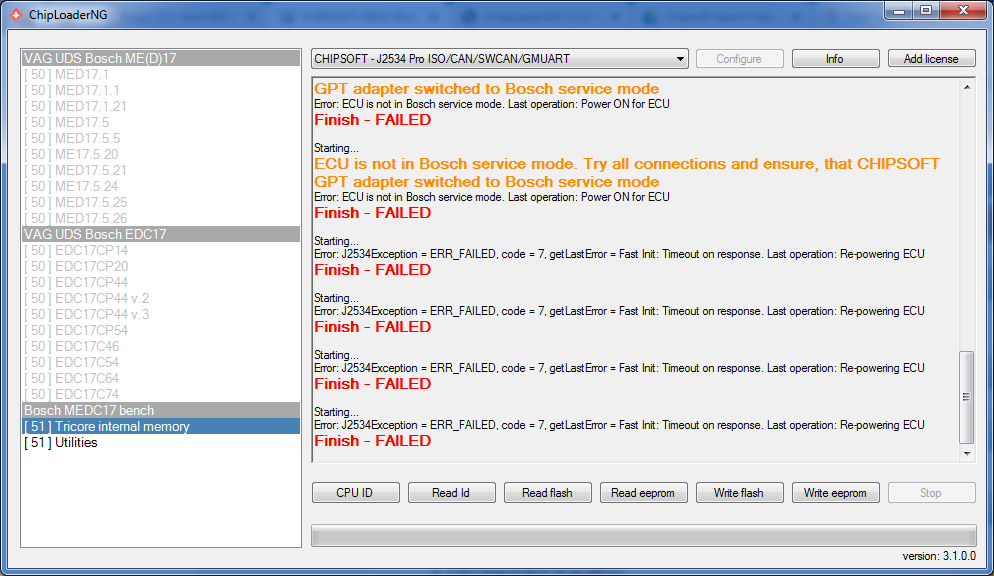Click VAG UDS Bosch ME(D)17 header
Image resolution: width=994 pixels, height=576 pixels.
pos(160,58)
